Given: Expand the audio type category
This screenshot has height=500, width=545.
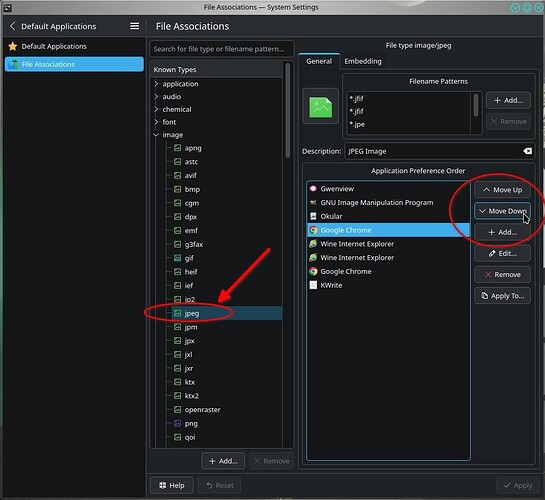Looking at the screenshot, I should point(156,97).
